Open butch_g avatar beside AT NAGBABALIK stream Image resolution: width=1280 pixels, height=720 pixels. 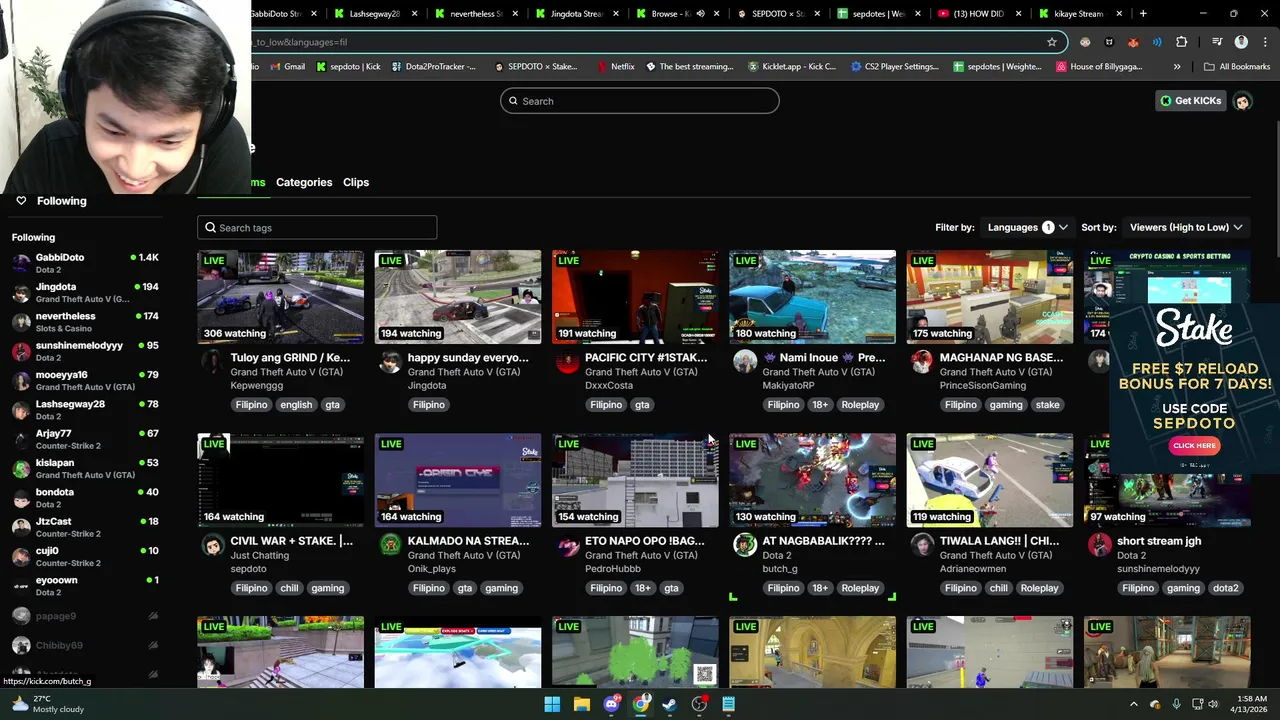click(744, 545)
